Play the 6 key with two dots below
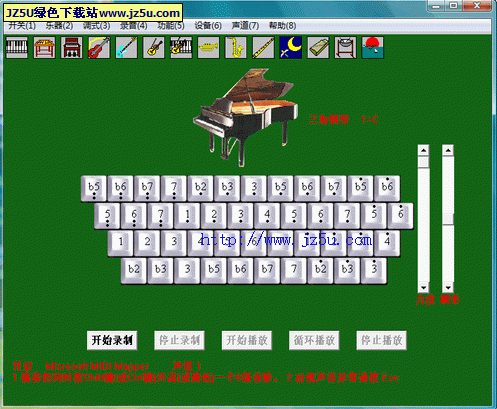 [x=134, y=216]
